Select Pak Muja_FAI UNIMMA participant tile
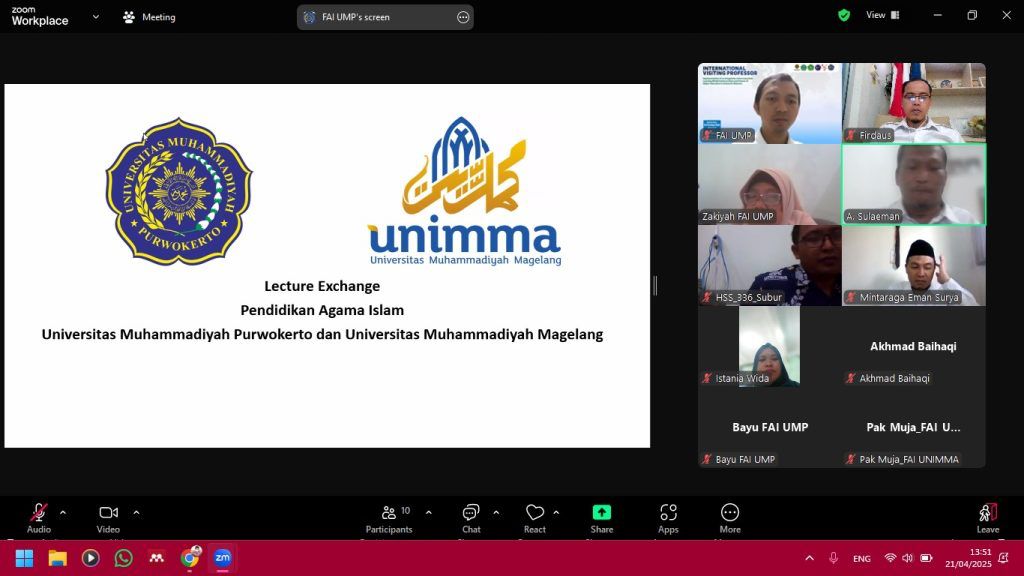The height and width of the screenshot is (576, 1024). pyautogui.click(x=914, y=427)
